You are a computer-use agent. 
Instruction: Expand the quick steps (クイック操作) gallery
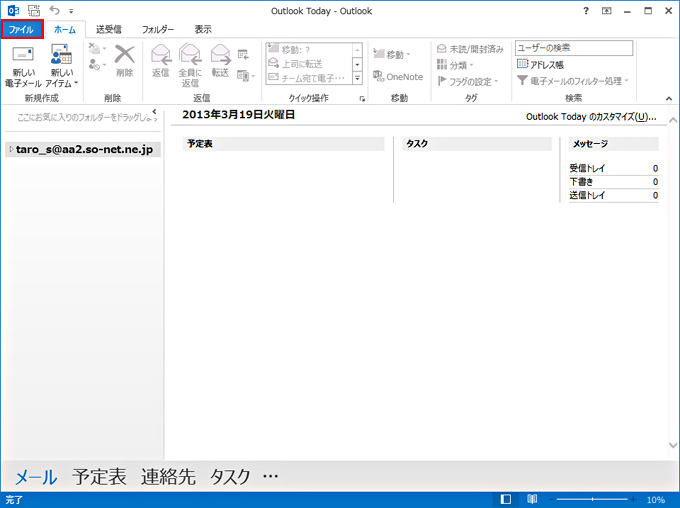[357, 79]
